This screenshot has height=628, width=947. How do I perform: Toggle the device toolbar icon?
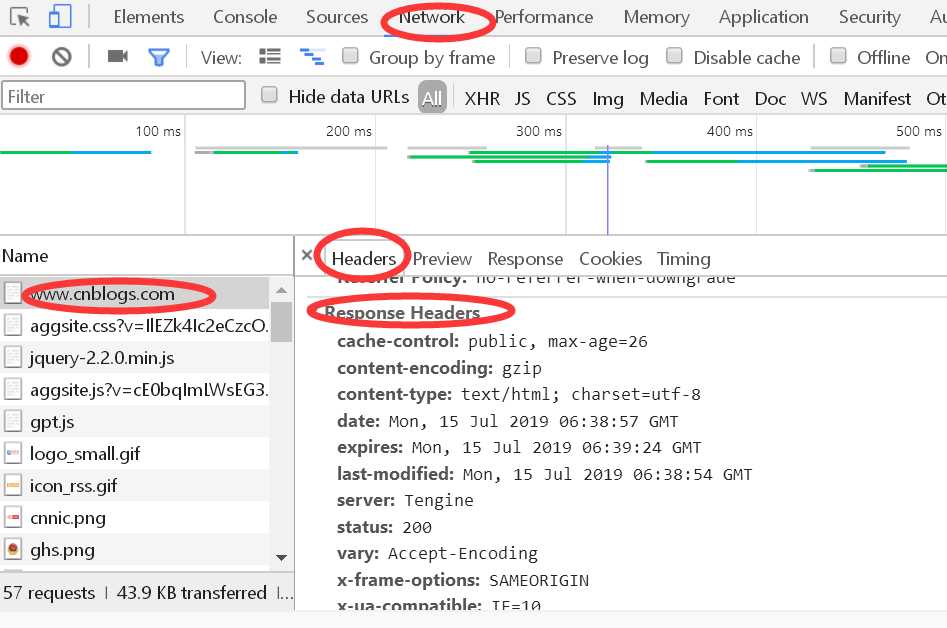60,16
